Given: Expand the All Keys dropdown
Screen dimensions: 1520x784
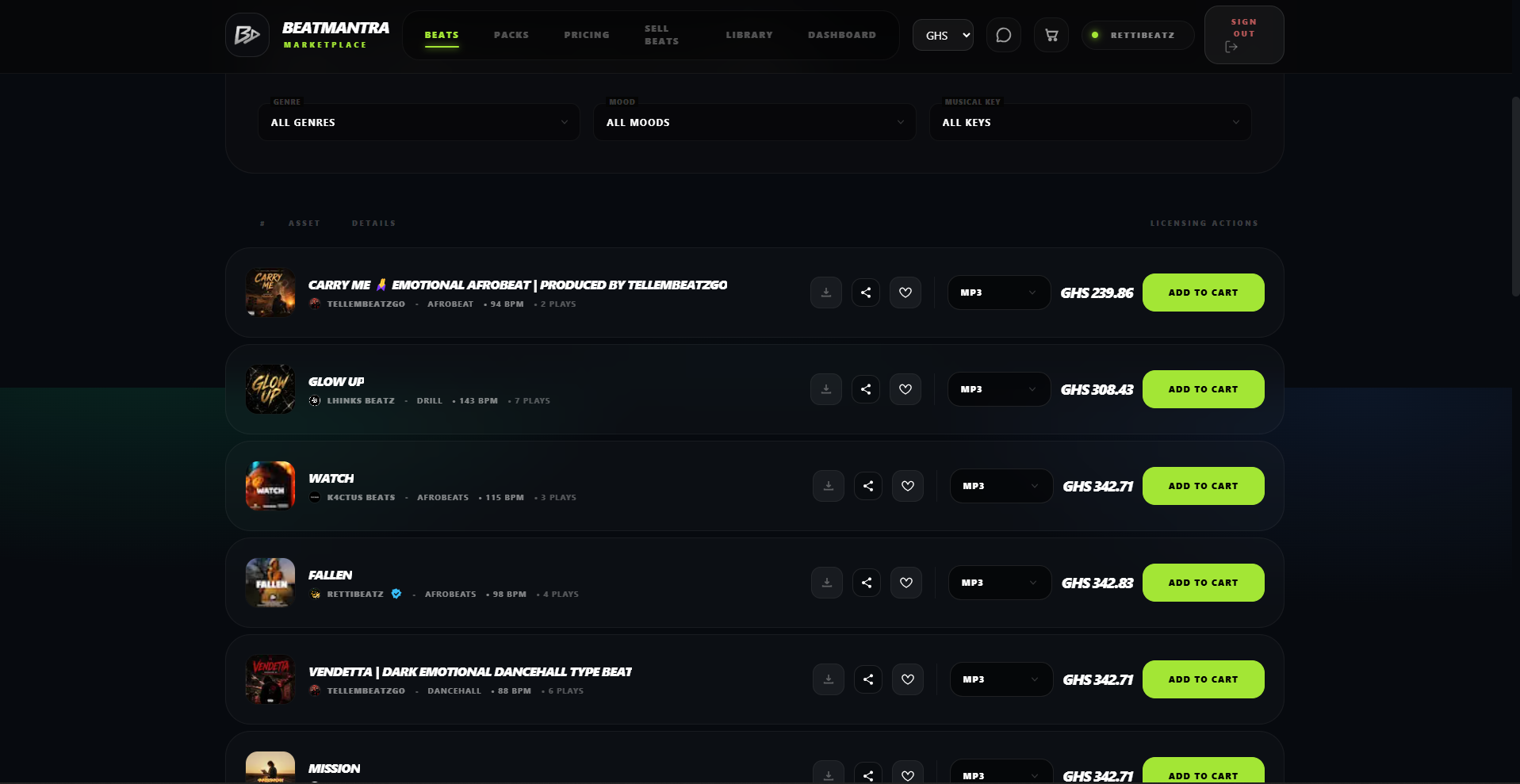Looking at the screenshot, I should tap(1090, 122).
